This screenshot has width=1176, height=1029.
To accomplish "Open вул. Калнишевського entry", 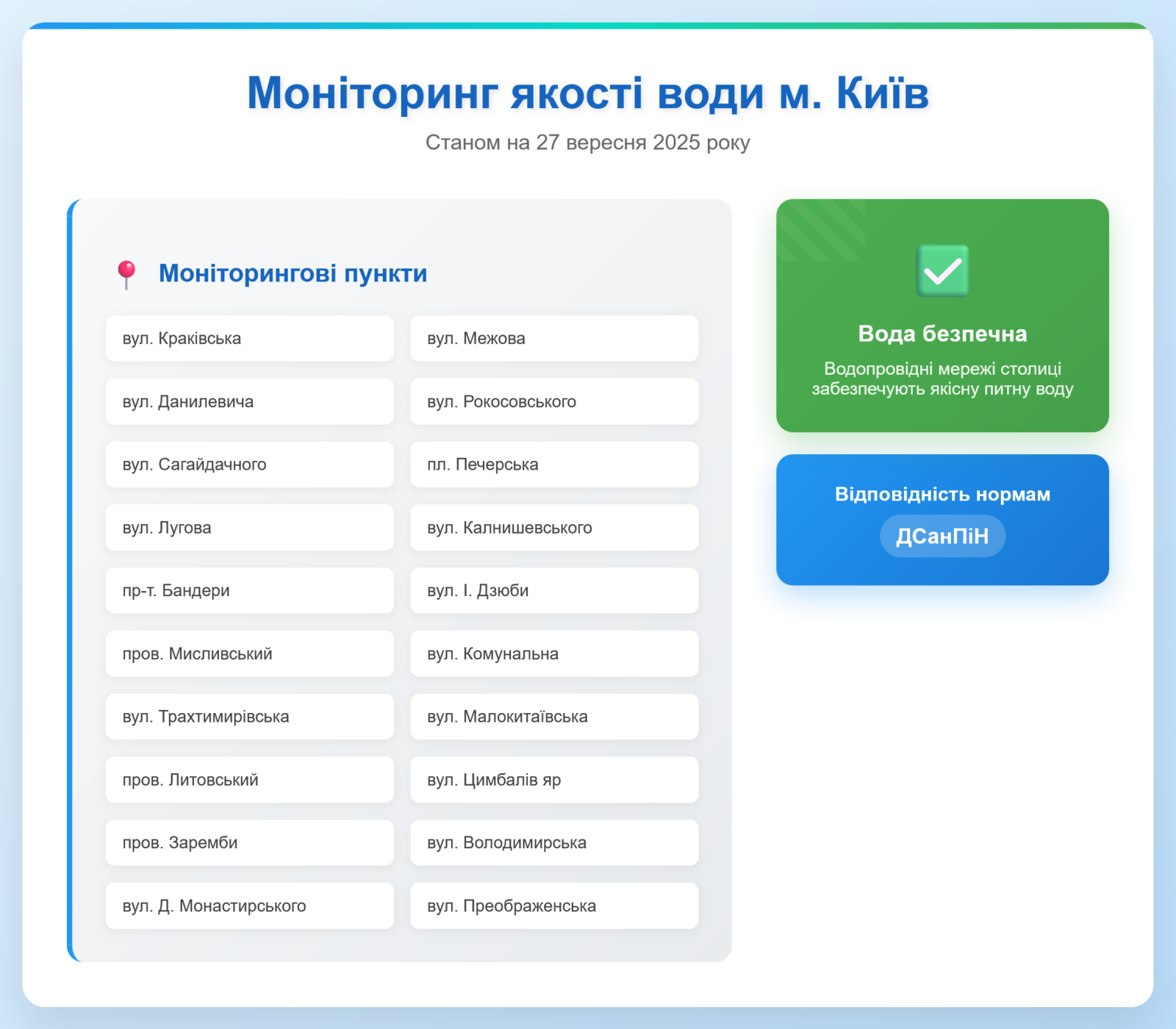I will point(553,528).
